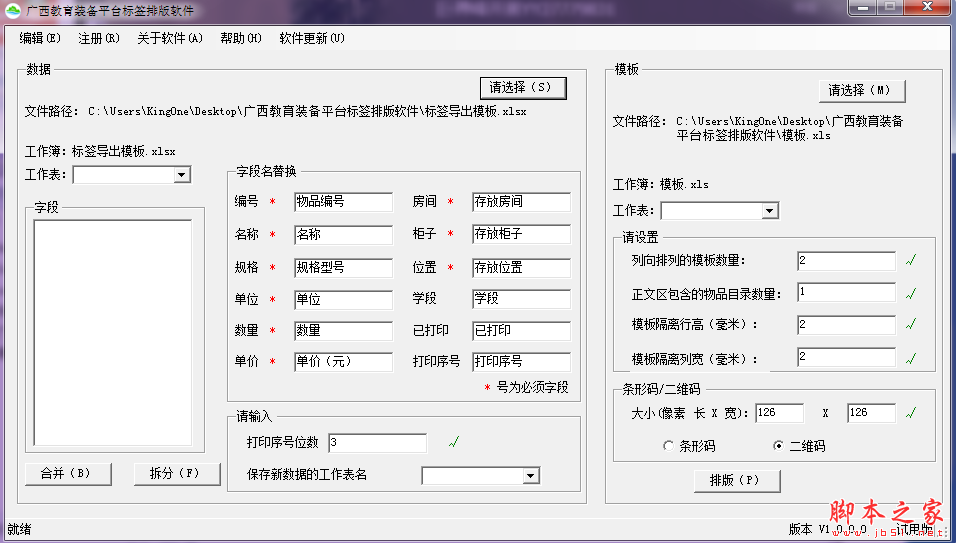
Task: Click the barcode width pixel field
Action: point(871,413)
